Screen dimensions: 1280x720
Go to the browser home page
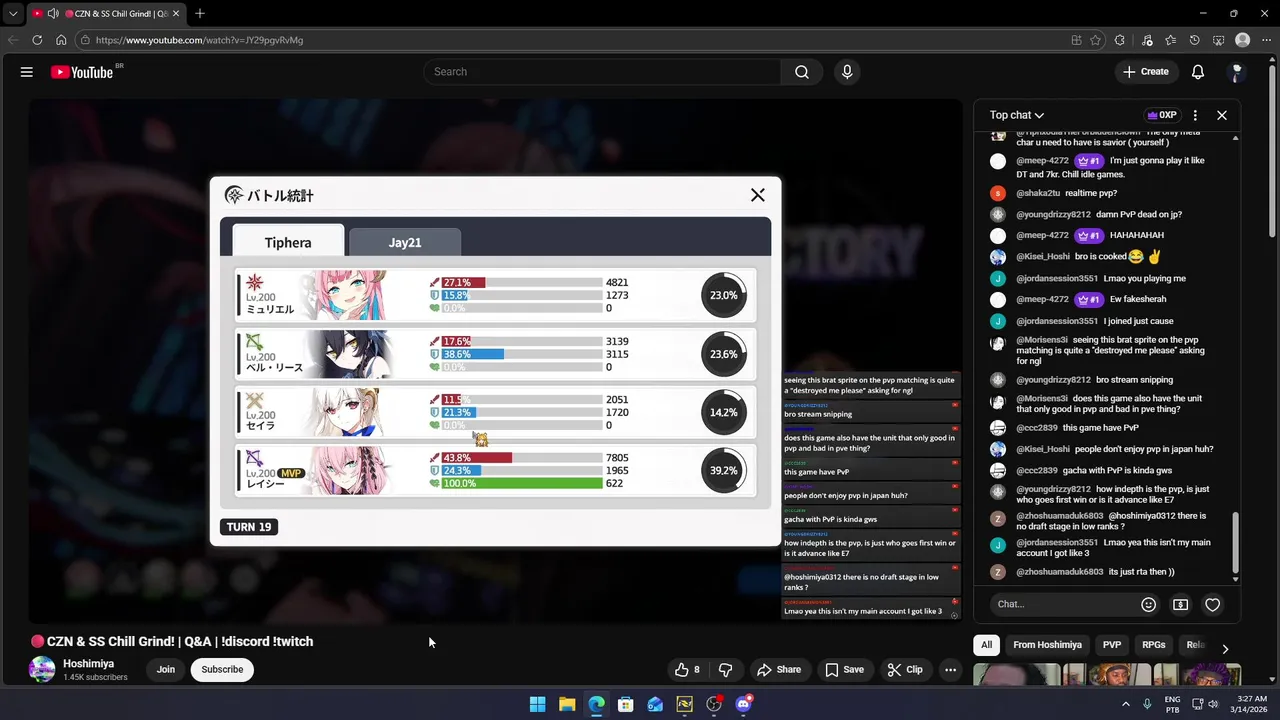(61, 40)
